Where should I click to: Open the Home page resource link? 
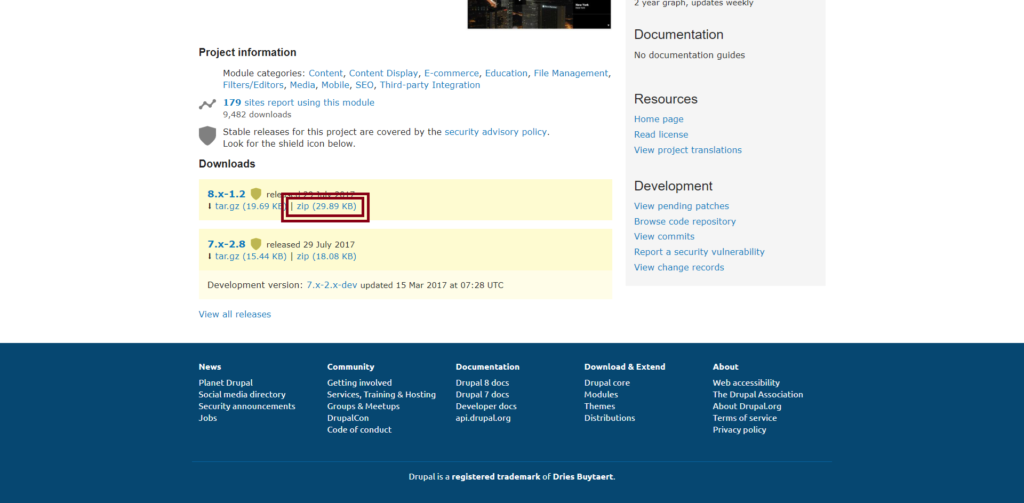click(x=659, y=119)
